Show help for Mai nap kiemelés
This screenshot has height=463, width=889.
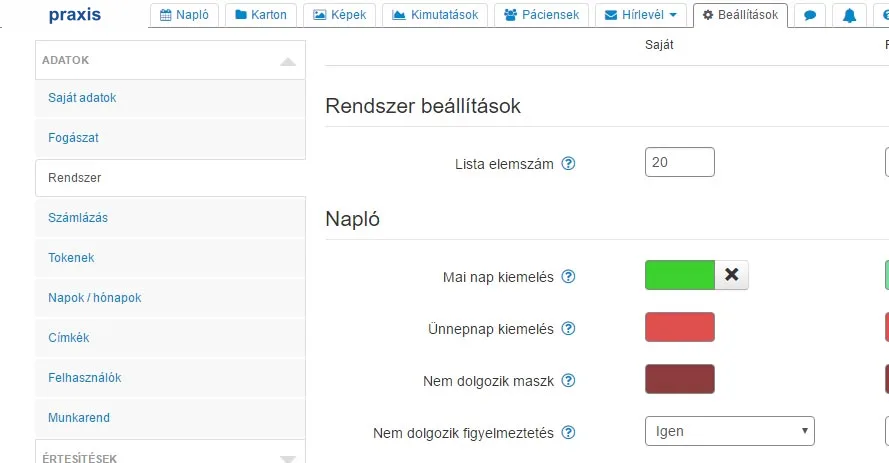tap(568, 277)
